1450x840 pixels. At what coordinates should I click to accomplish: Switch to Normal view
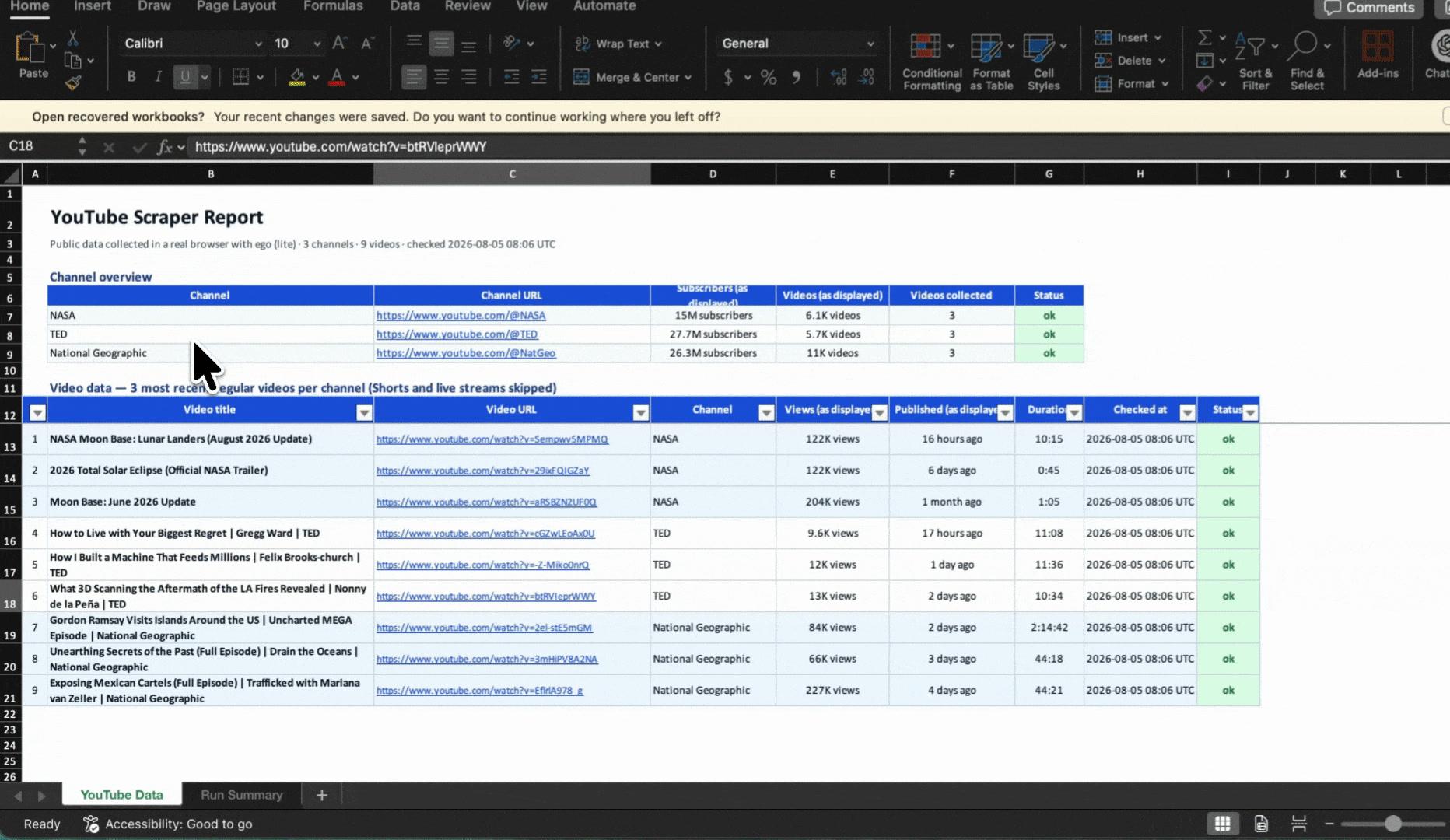pyautogui.click(x=1223, y=824)
